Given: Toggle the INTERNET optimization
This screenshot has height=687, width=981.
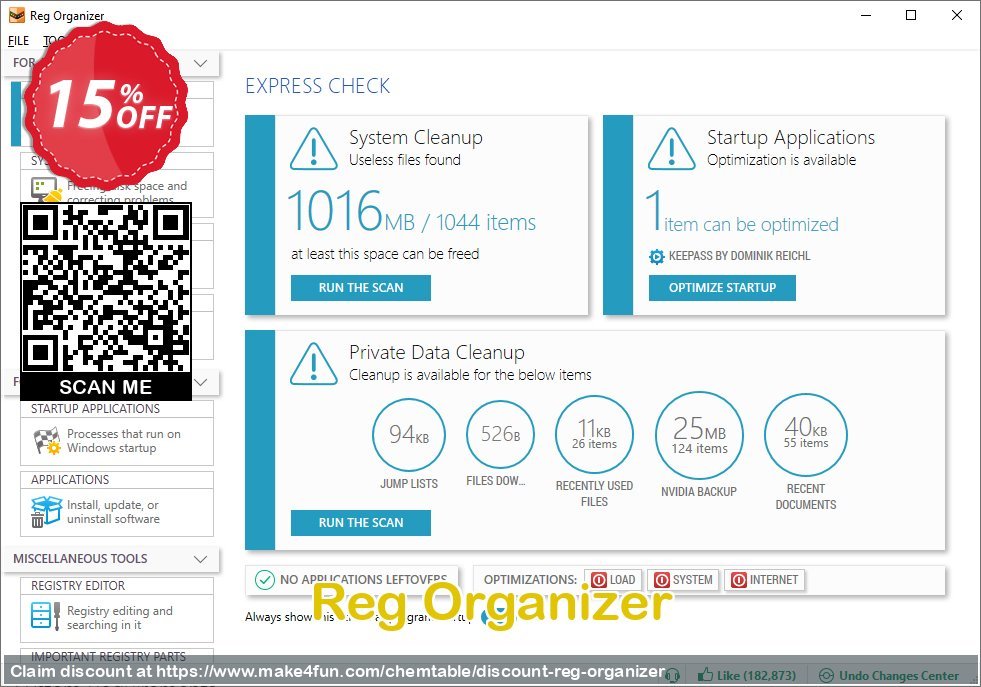Looking at the screenshot, I should pos(765,580).
